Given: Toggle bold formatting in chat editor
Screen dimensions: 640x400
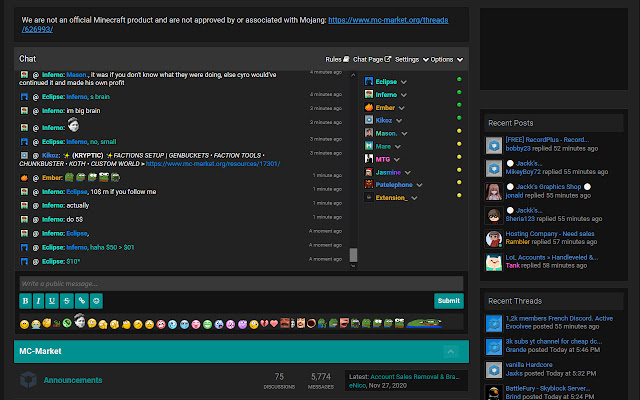Looking at the screenshot, I should 25,301.
